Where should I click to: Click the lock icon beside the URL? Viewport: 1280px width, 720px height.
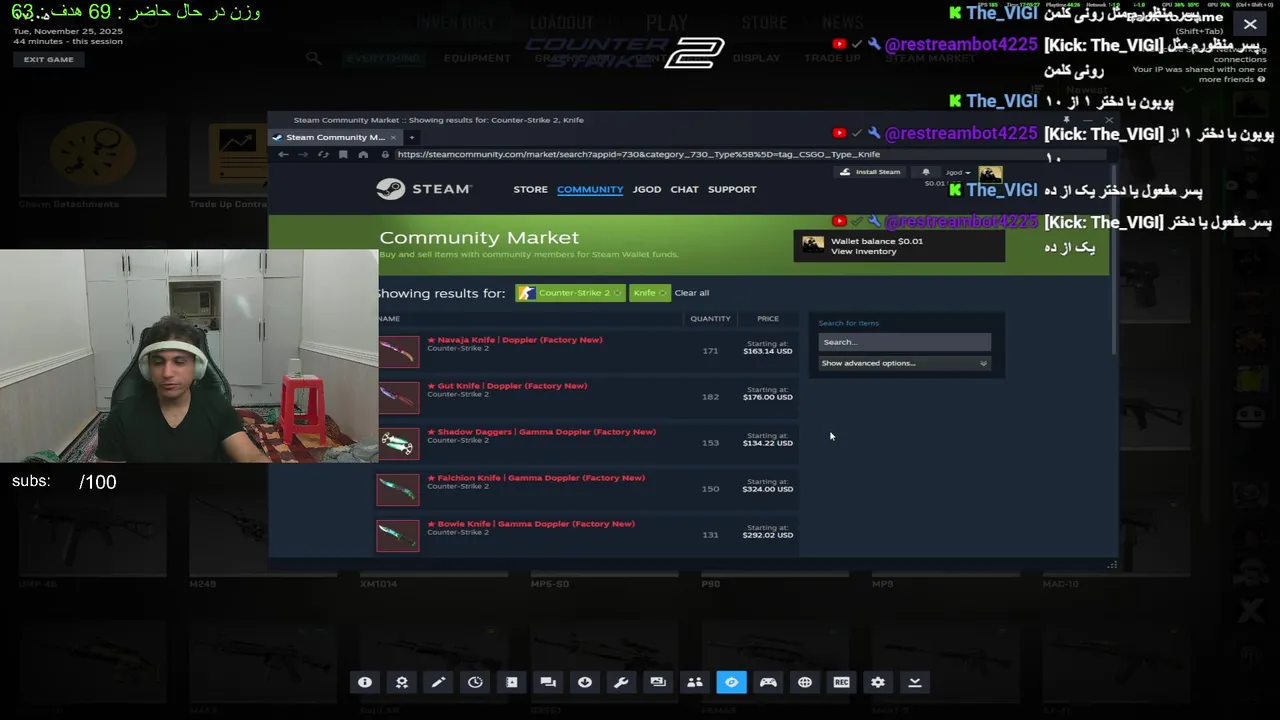pos(385,154)
